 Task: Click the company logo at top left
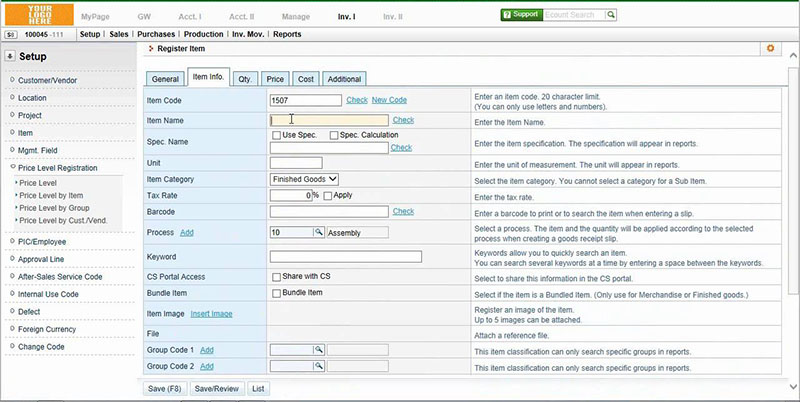(37, 14)
